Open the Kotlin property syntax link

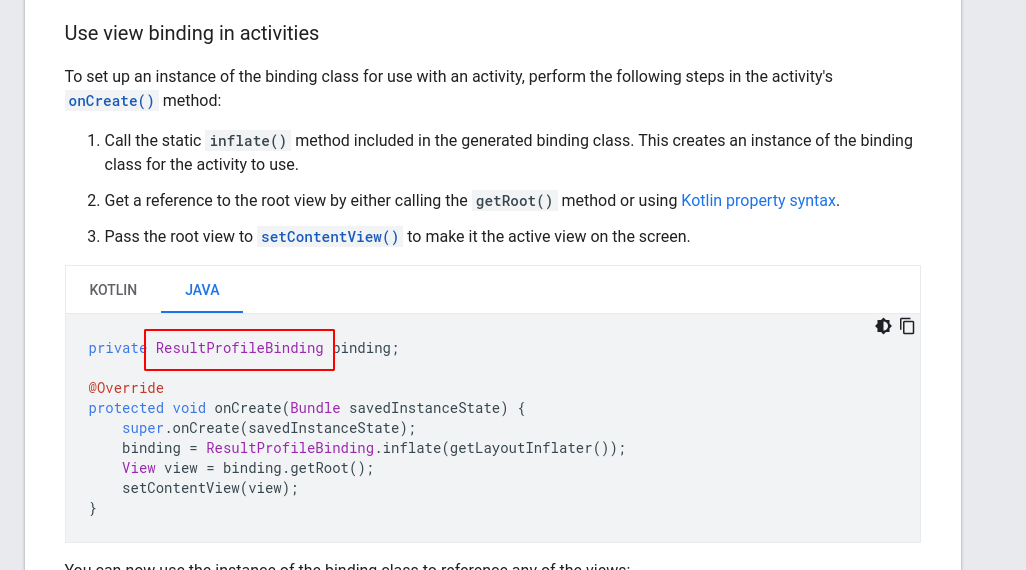pyautogui.click(x=758, y=200)
